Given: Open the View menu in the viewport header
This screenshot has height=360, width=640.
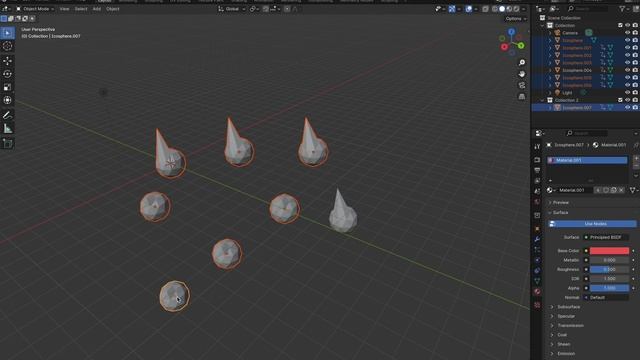Looking at the screenshot, I should point(64,9).
